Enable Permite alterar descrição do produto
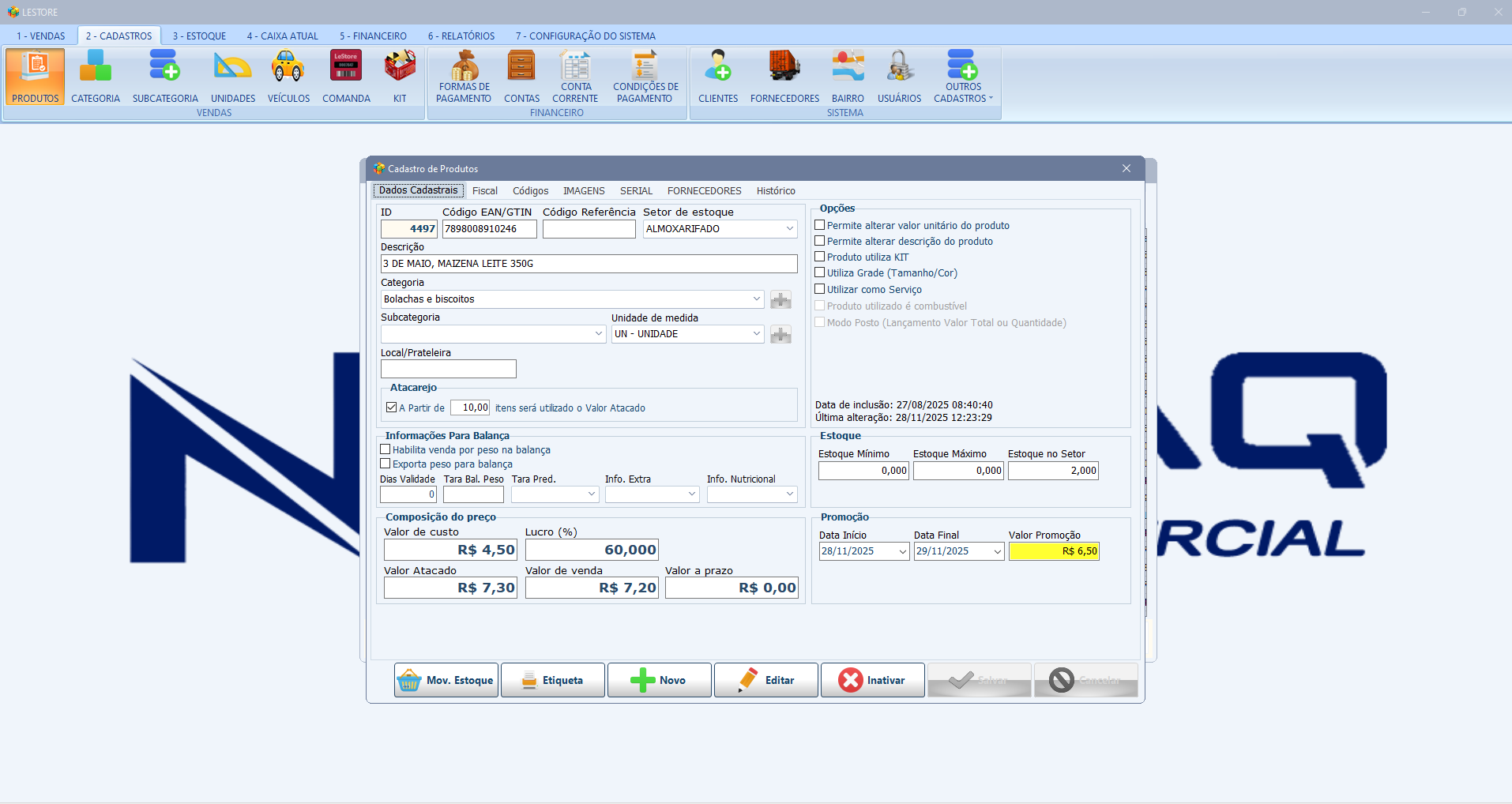This screenshot has height=804, width=1512. [x=820, y=241]
